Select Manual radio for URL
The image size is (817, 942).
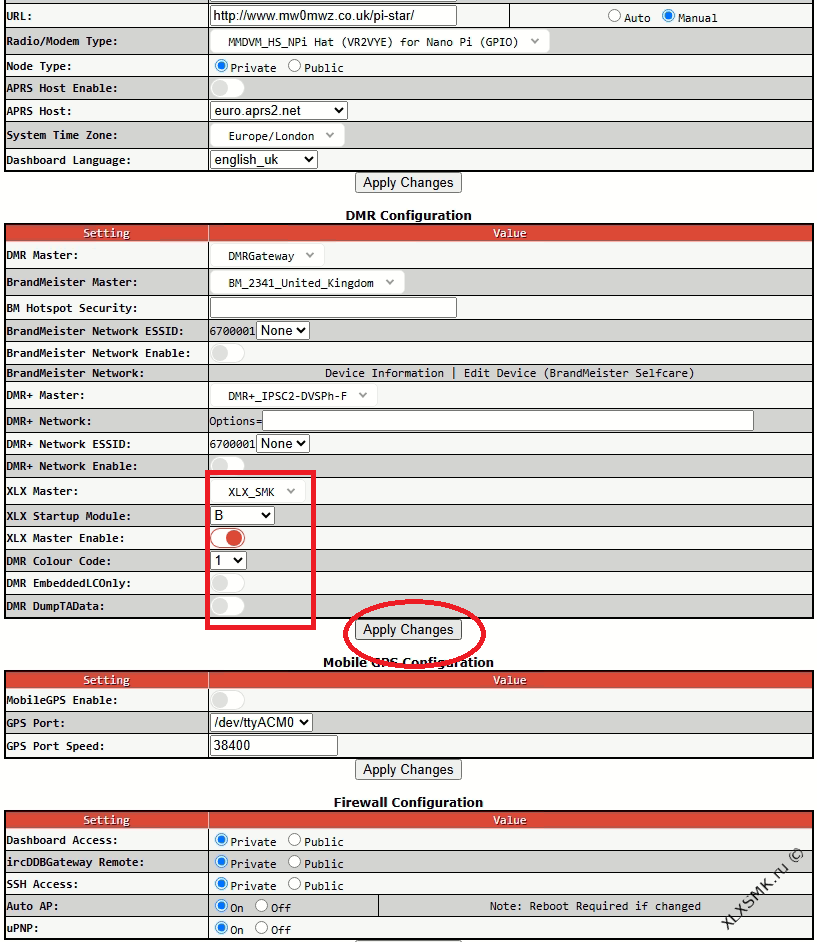(x=668, y=16)
